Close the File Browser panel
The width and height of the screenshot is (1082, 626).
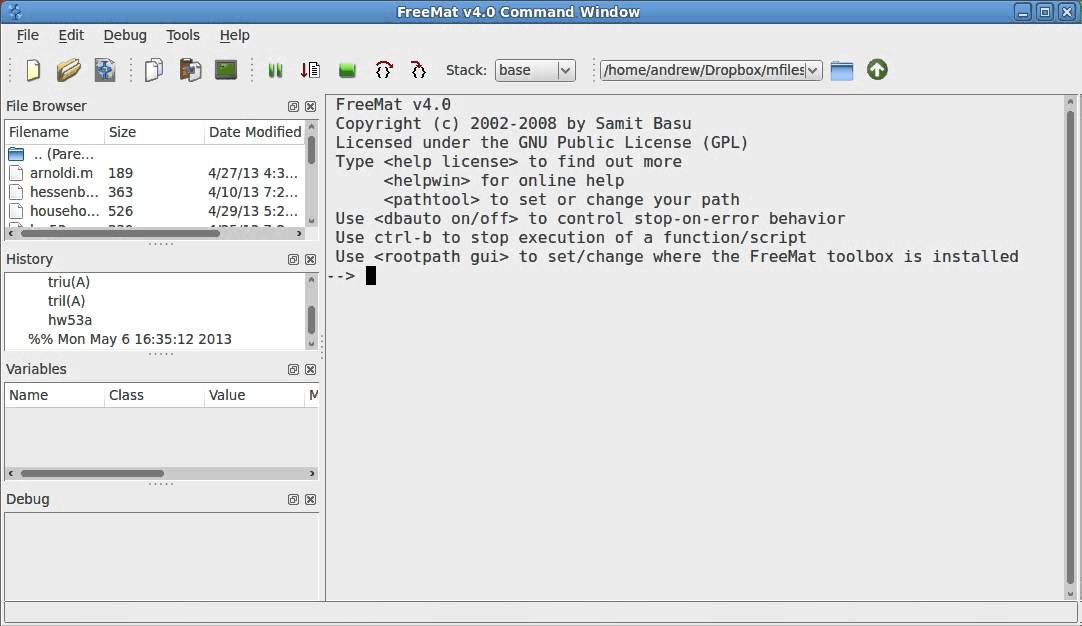pyautogui.click(x=311, y=106)
